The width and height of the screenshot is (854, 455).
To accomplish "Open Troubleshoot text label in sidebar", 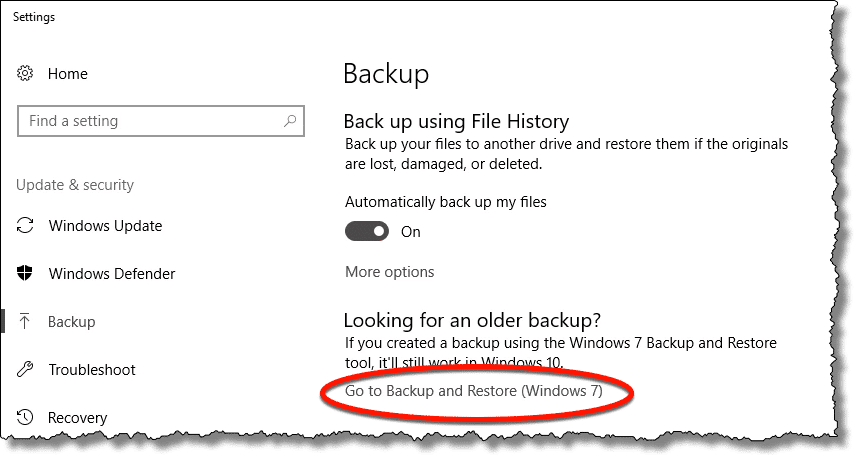I will point(92,369).
